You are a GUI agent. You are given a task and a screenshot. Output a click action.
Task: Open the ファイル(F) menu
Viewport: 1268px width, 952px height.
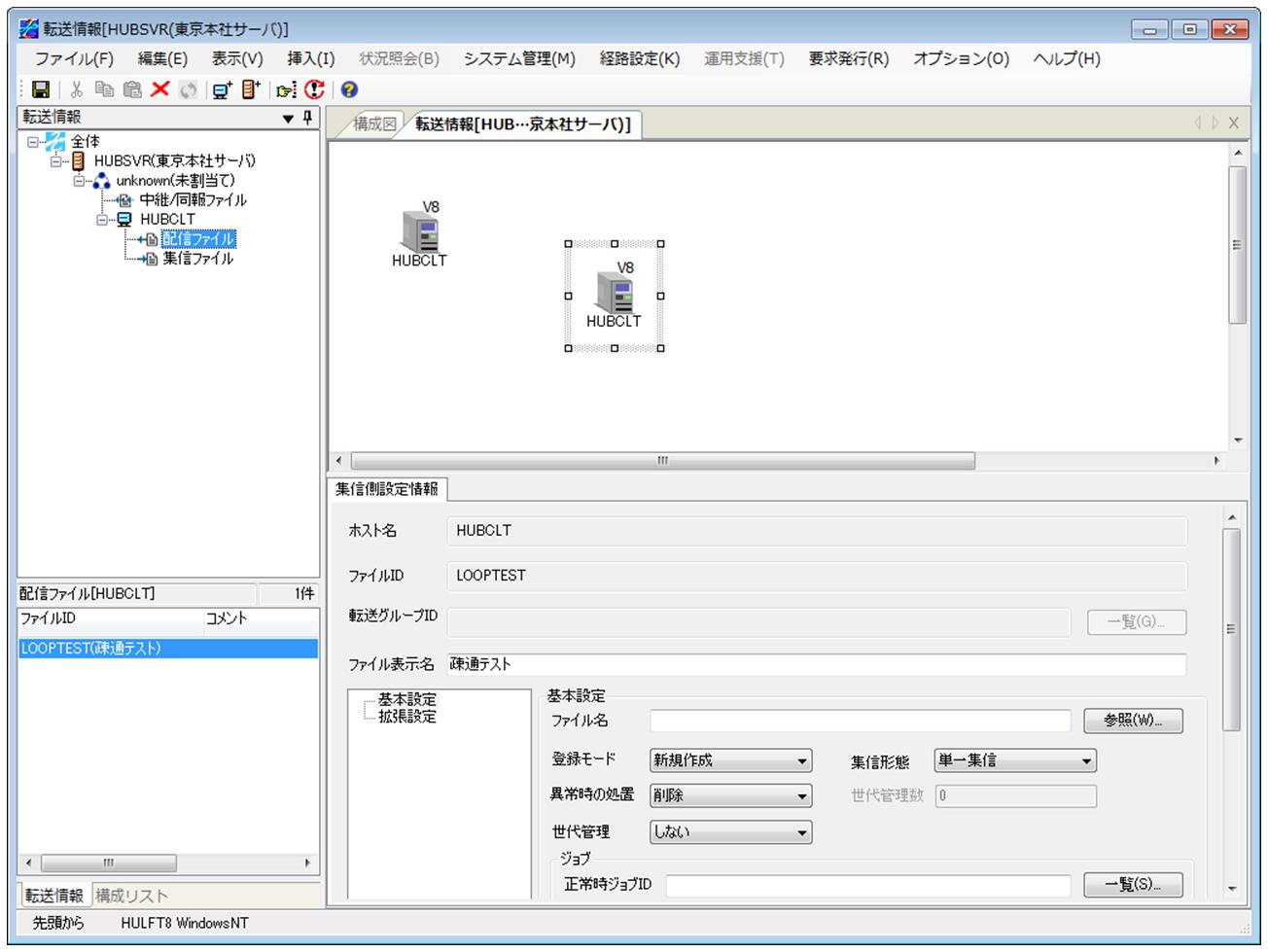click(x=75, y=59)
